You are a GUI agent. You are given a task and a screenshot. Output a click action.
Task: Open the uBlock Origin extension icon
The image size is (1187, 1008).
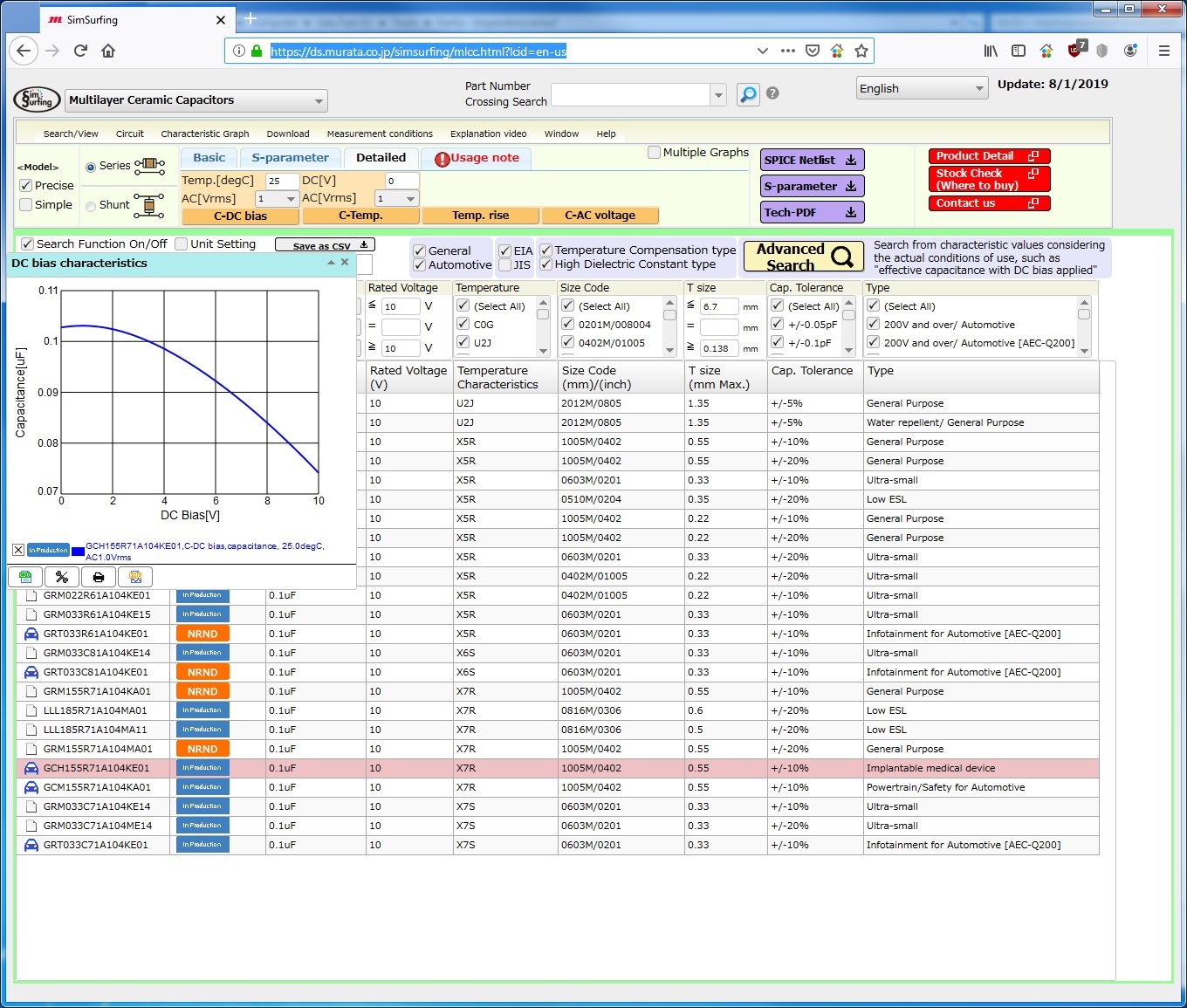[x=1075, y=49]
